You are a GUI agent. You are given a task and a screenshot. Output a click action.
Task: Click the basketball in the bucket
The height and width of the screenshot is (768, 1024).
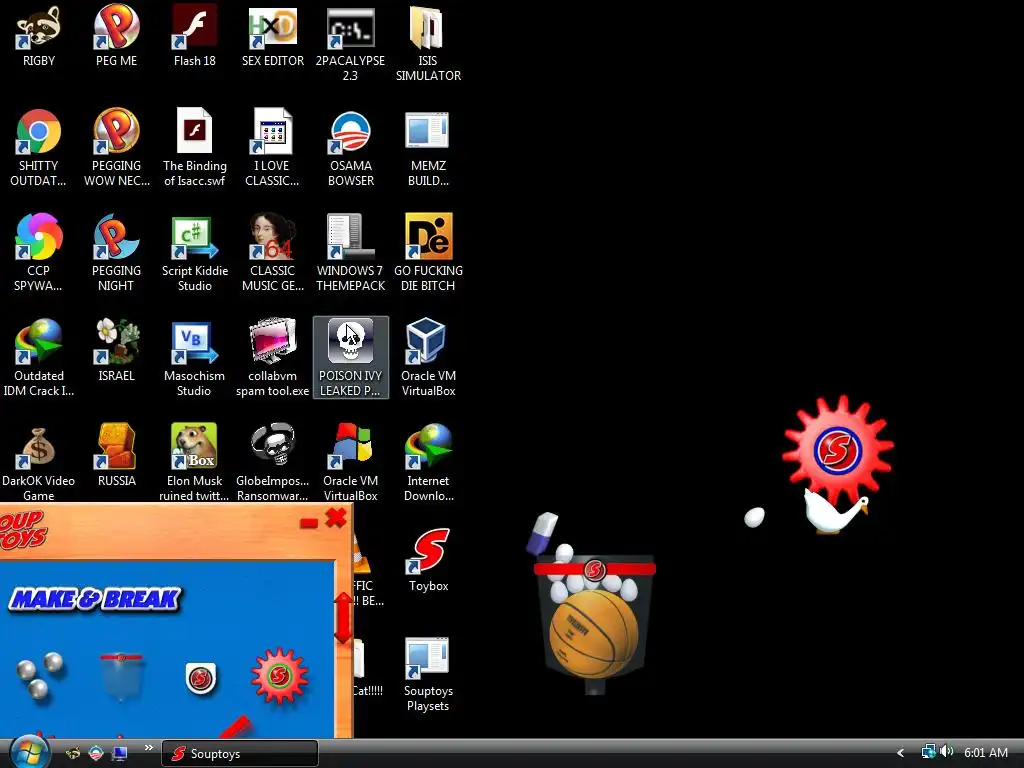pyautogui.click(x=594, y=633)
